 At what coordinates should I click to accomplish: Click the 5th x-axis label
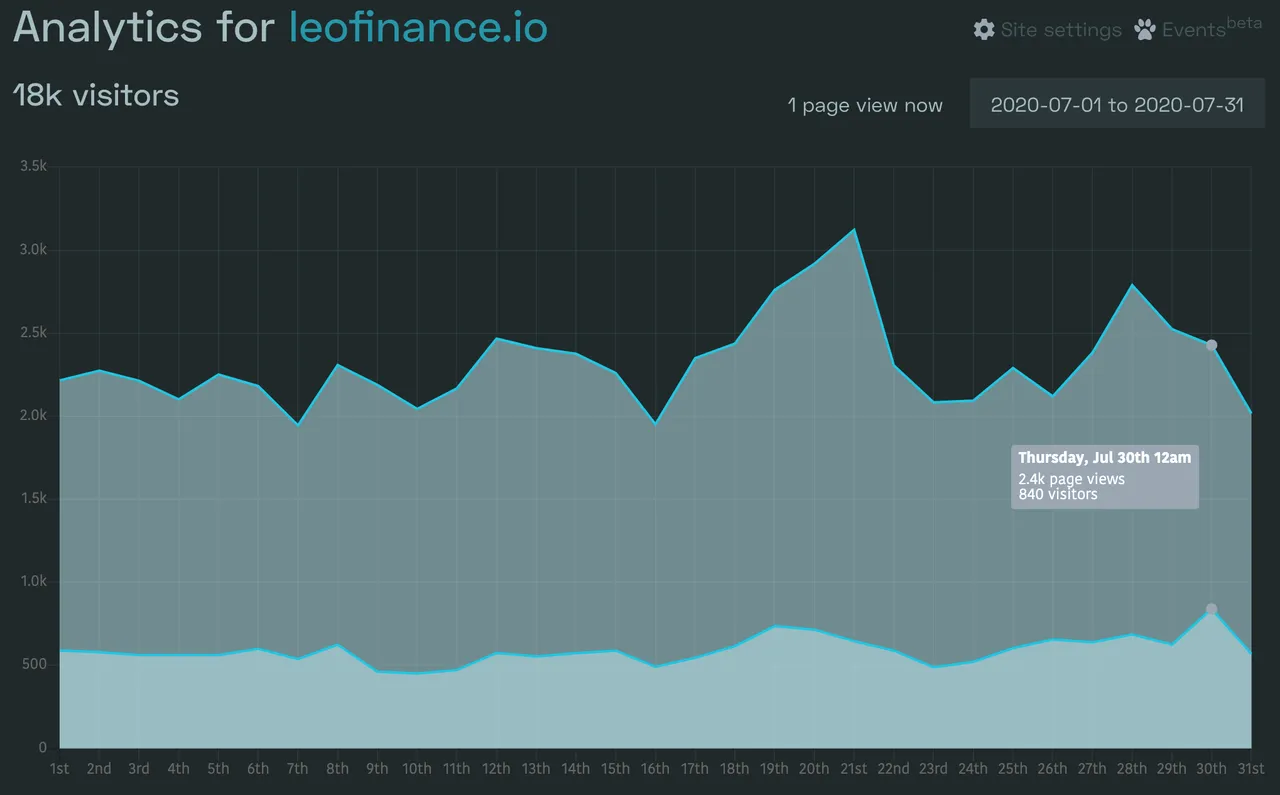(x=218, y=768)
